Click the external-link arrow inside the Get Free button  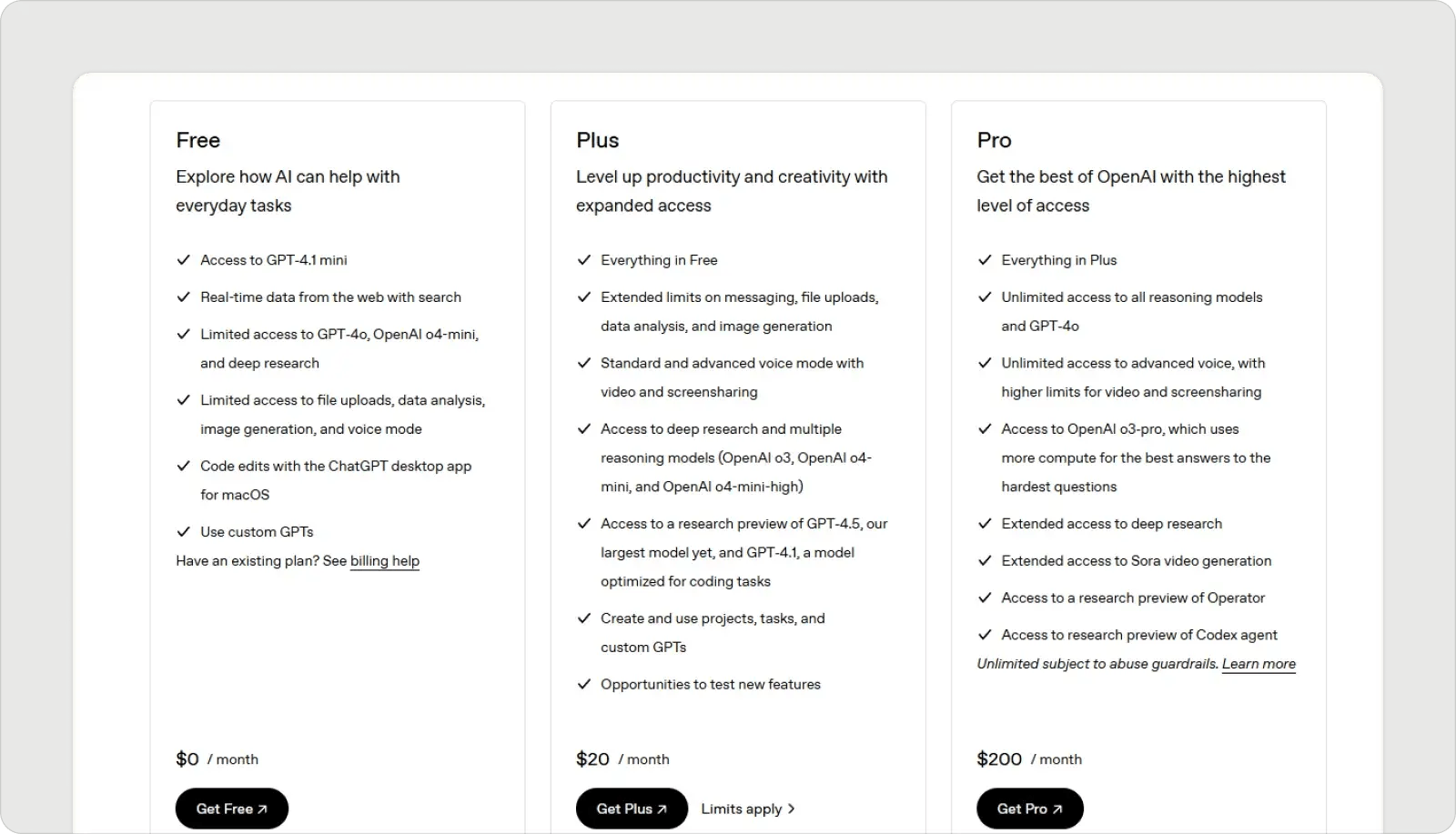[x=262, y=808]
